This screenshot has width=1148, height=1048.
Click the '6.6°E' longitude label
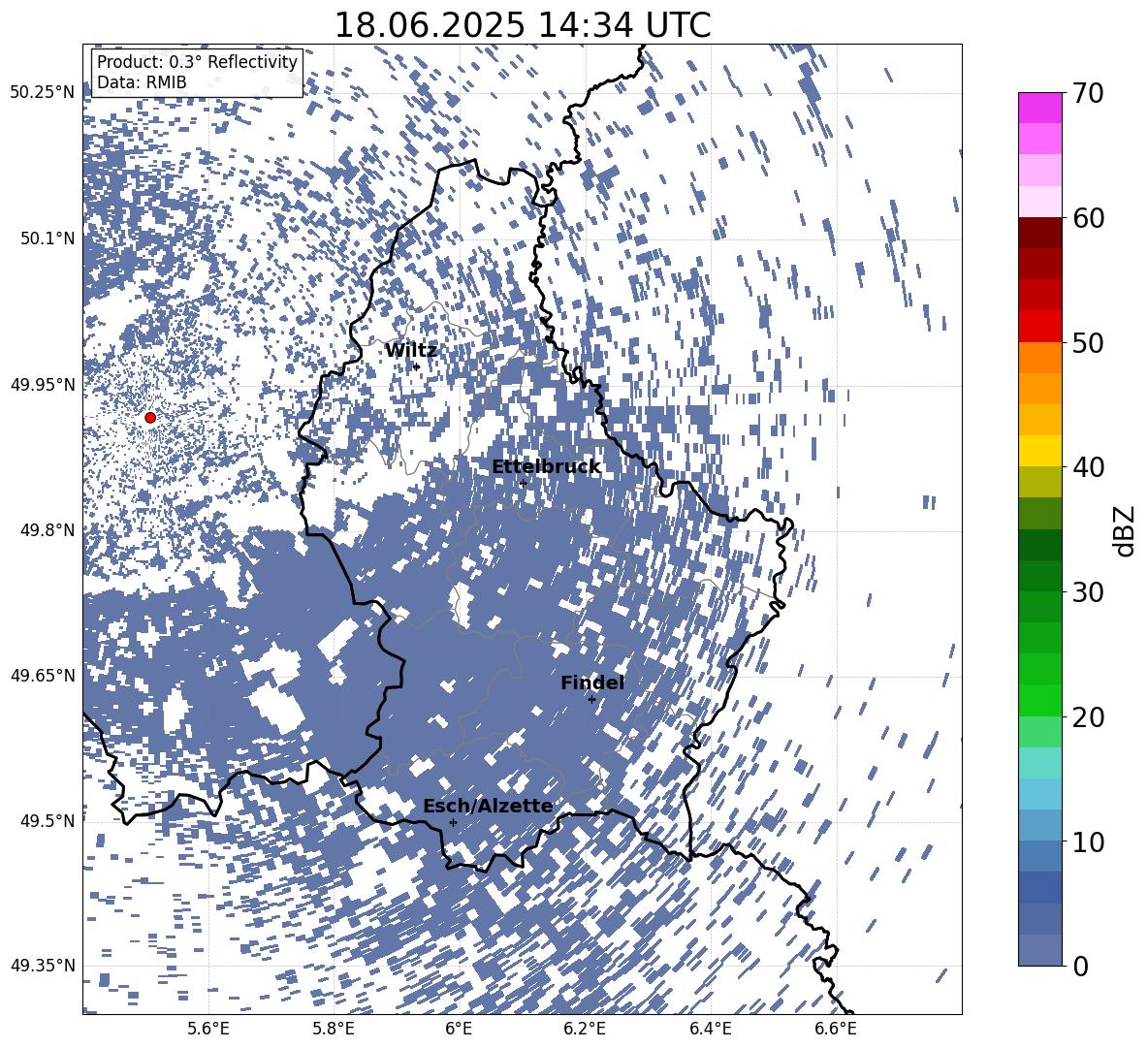tap(836, 1029)
